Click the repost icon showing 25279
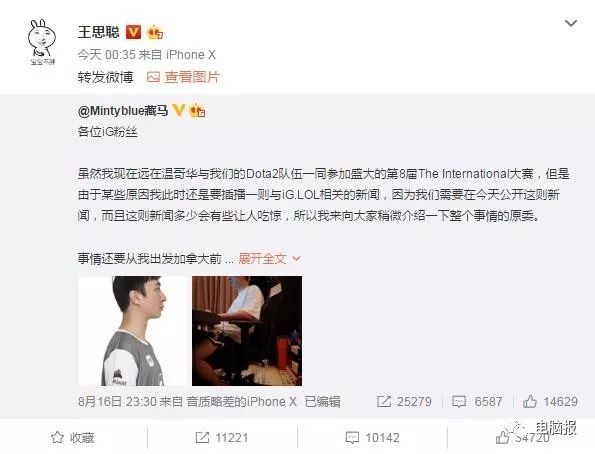 [x=384, y=401]
